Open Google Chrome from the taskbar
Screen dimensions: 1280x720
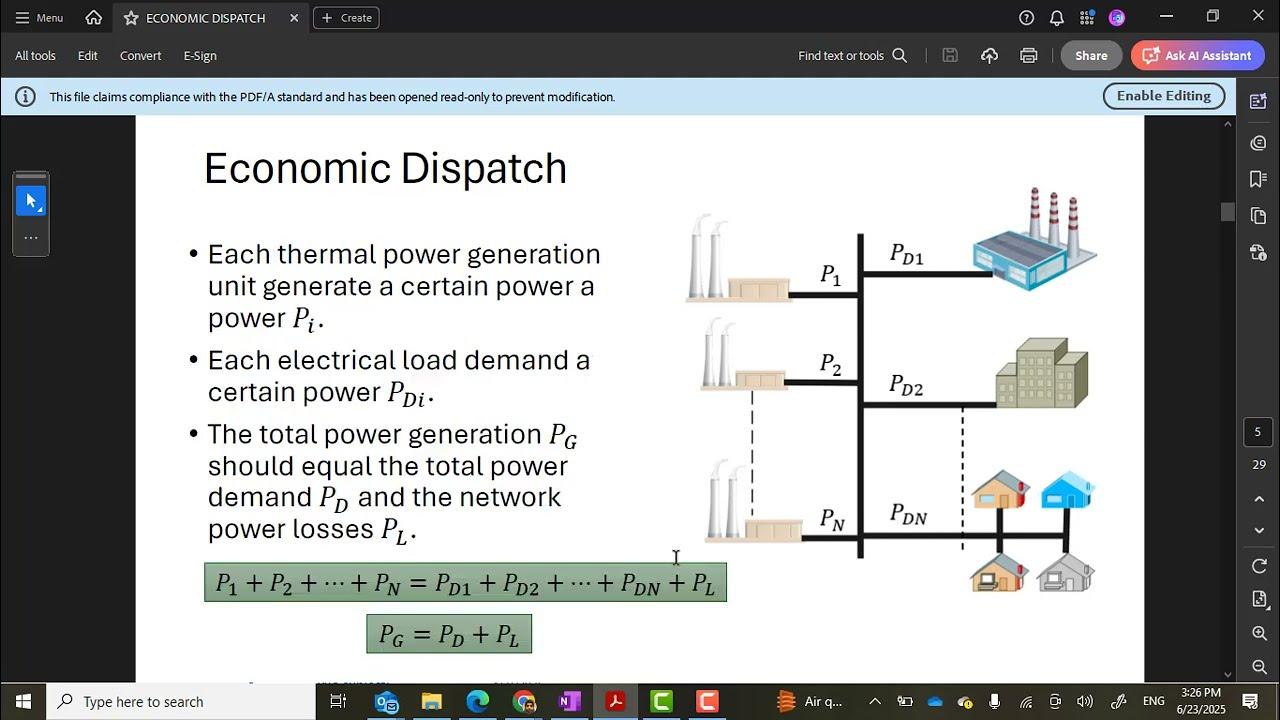pyautogui.click(x=524, y=702)
